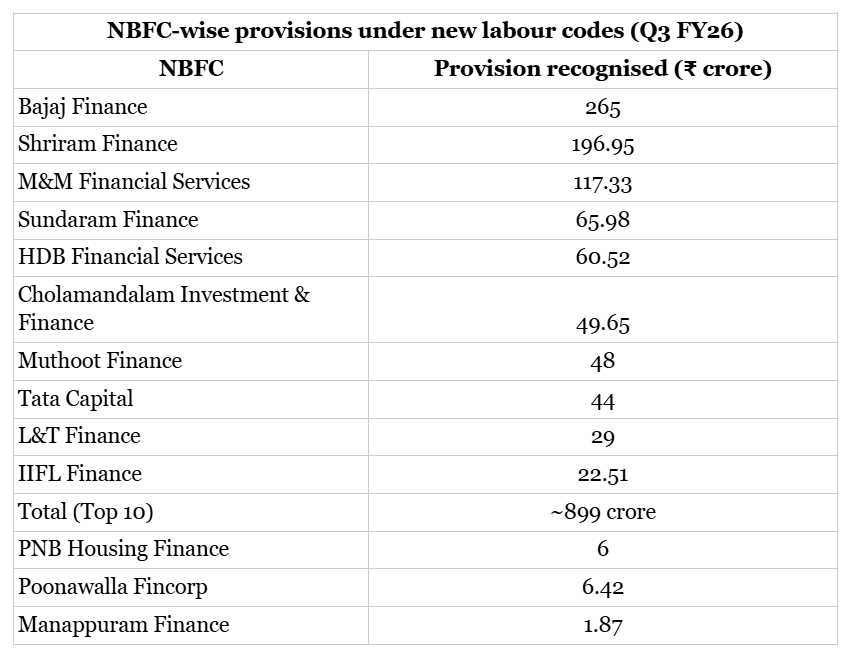Click the Muthoot Finance cell

click(x=100, y=361)
